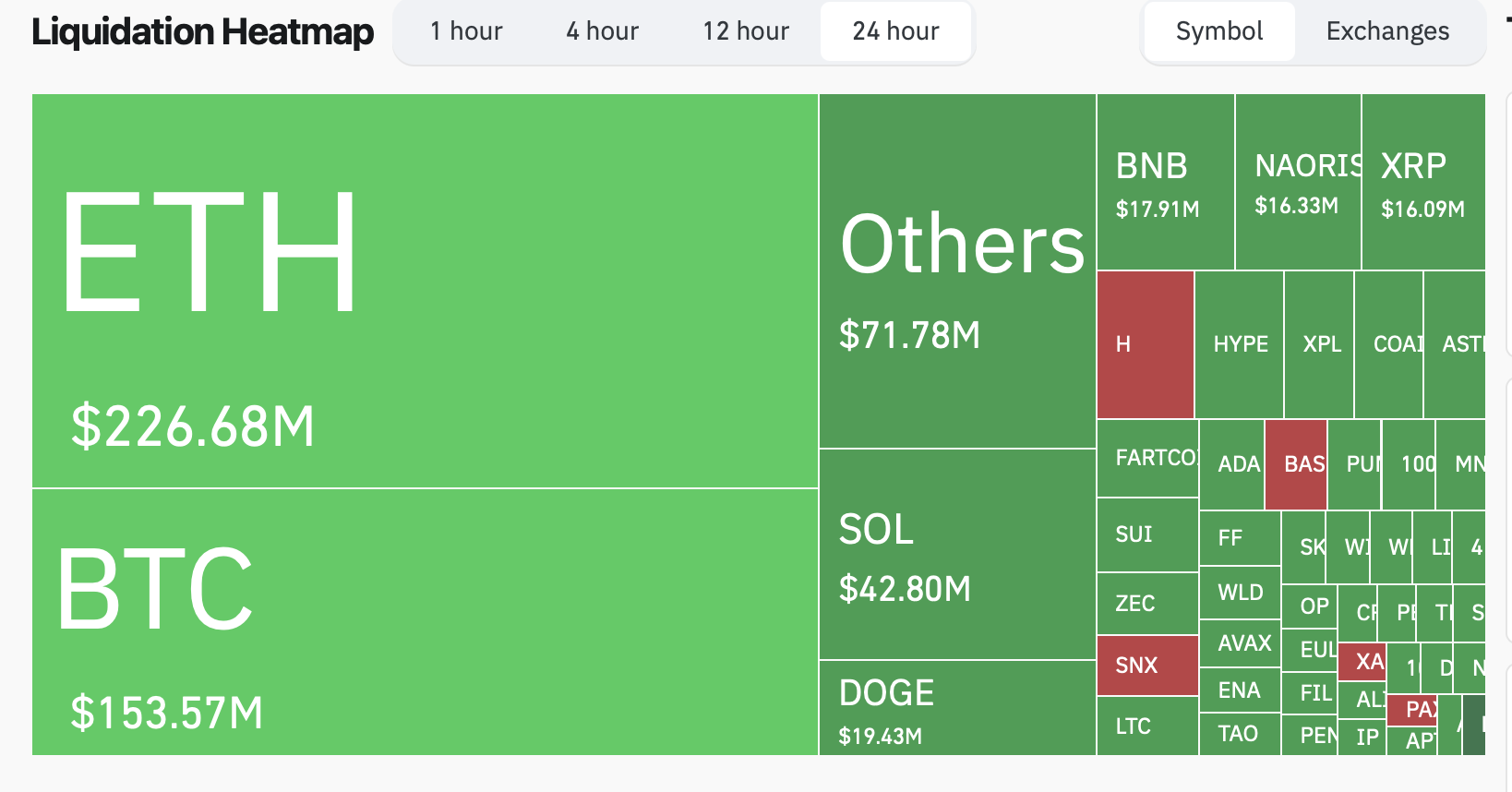Image resolution: width=1512 pixels, height=792 pixels.
Task: Open the FARTCOIN tile
Action: 1147,458
